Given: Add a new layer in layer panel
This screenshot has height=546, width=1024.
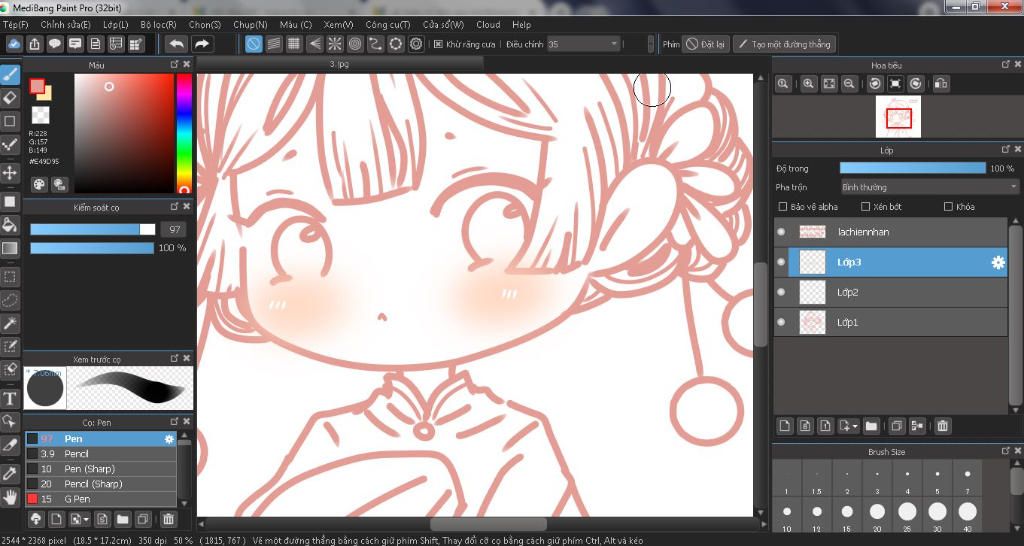Looking at the screenshot, I should [785, 426].
